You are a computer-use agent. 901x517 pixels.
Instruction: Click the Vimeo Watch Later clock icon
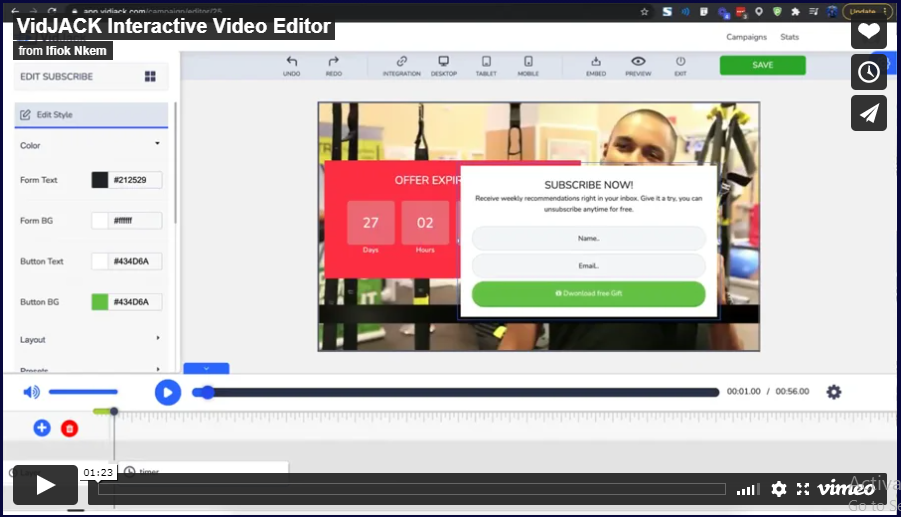click(x=869, y=72)
